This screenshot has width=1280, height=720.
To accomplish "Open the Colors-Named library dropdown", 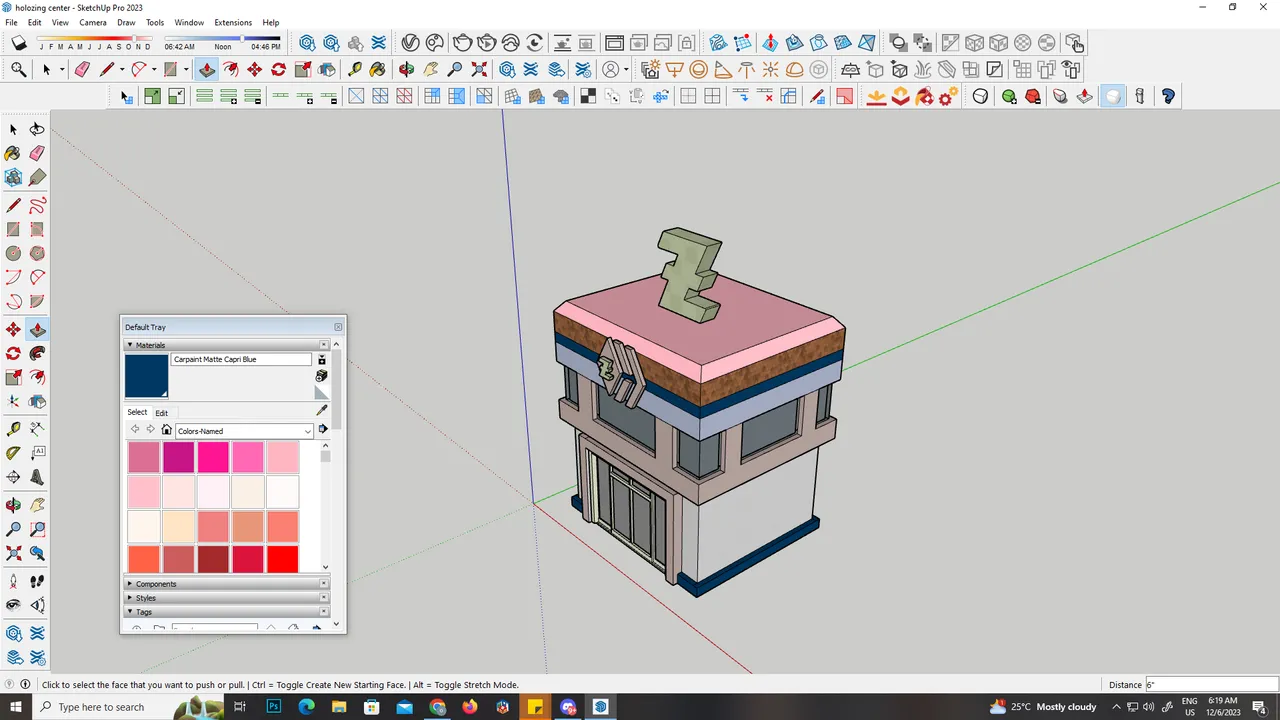I will pos(244,431).
